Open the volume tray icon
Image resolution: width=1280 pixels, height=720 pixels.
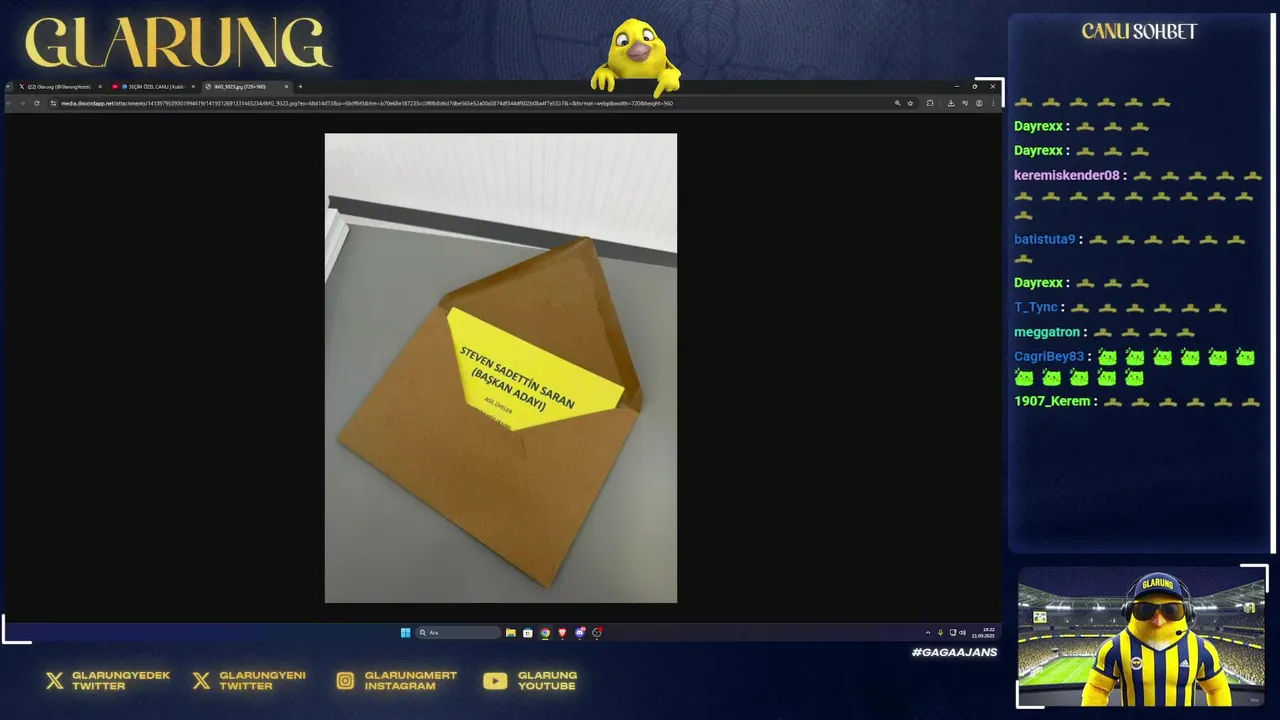962,632
